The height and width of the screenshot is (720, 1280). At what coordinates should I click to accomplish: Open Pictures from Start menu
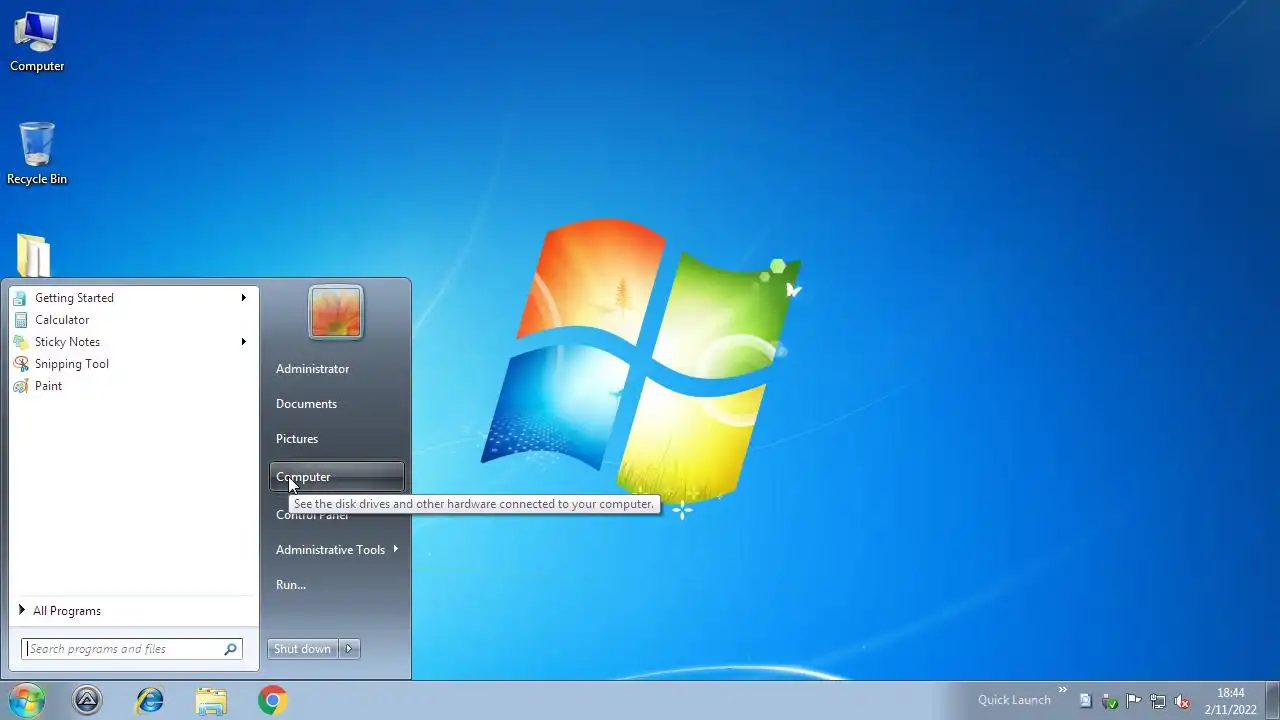pyautogui.click(x=297, y=439)
